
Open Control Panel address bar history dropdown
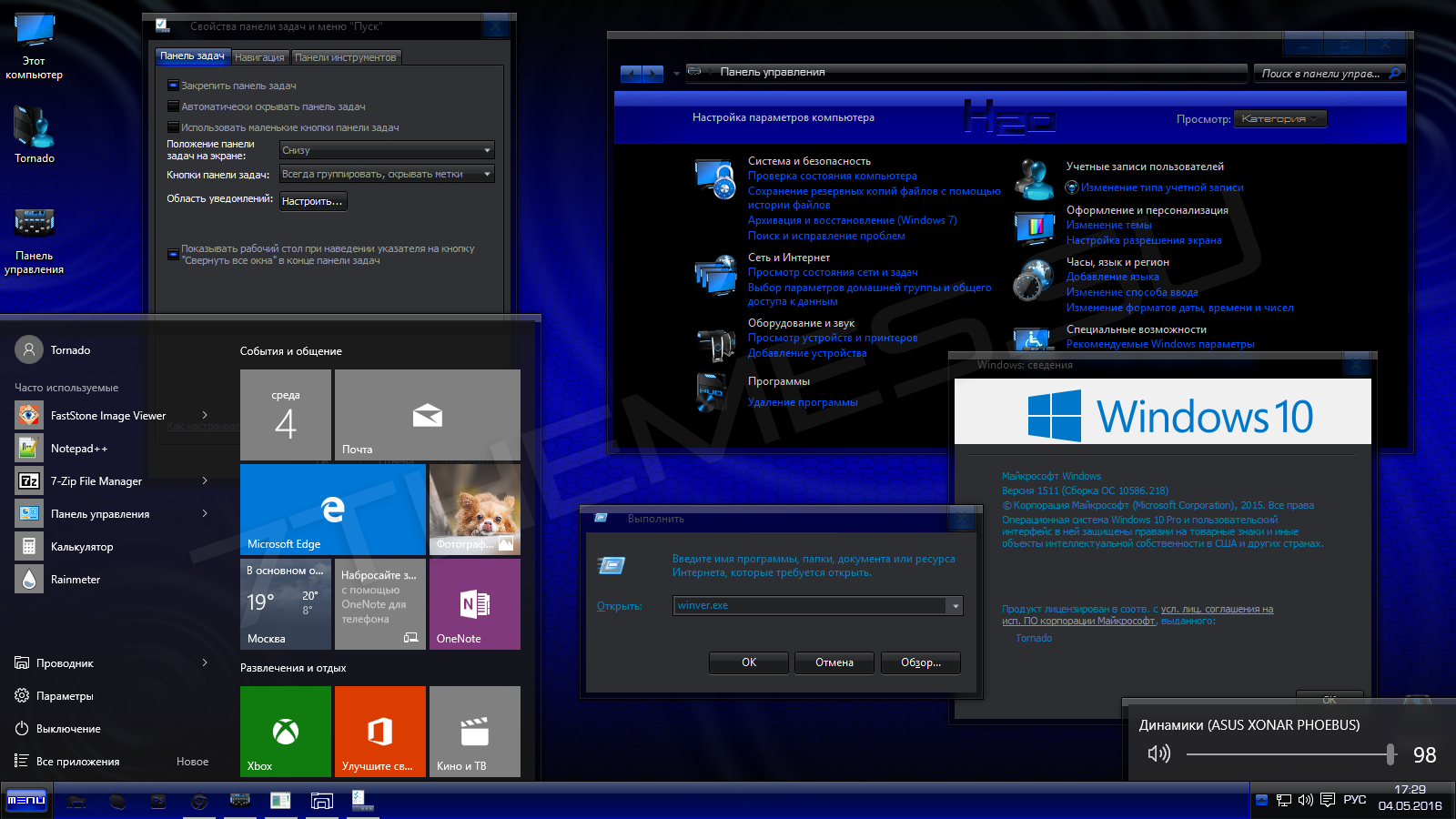[676, 73]
